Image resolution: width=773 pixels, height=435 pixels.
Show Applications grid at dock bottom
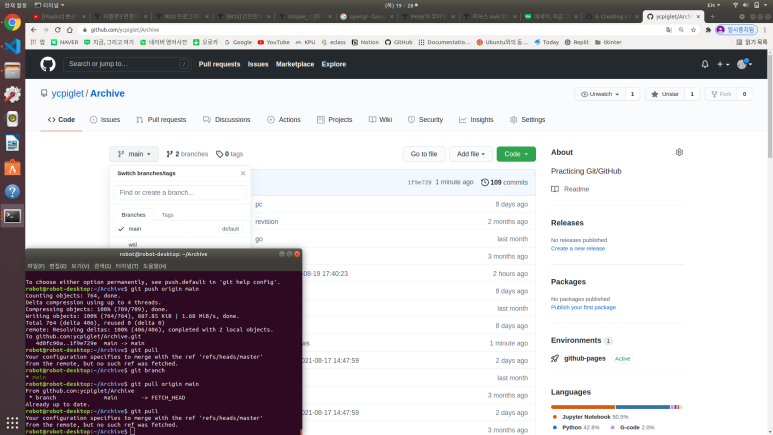click(12, 423)
